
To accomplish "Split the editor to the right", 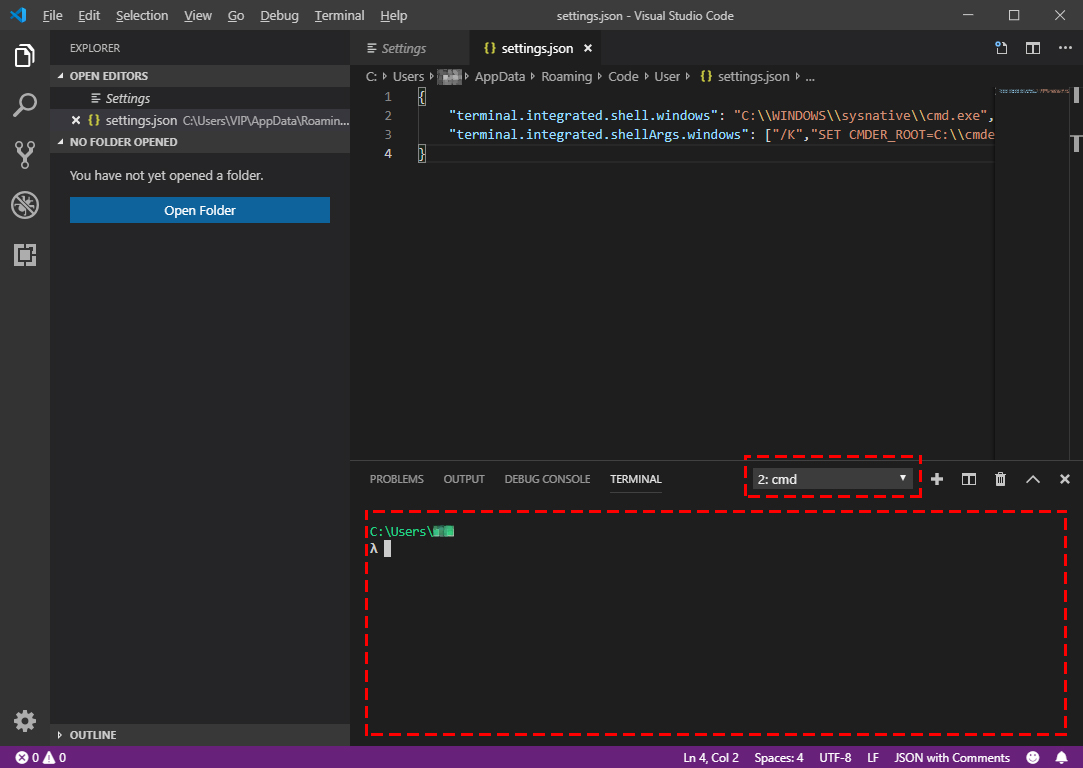I will tap(1033, 48).
